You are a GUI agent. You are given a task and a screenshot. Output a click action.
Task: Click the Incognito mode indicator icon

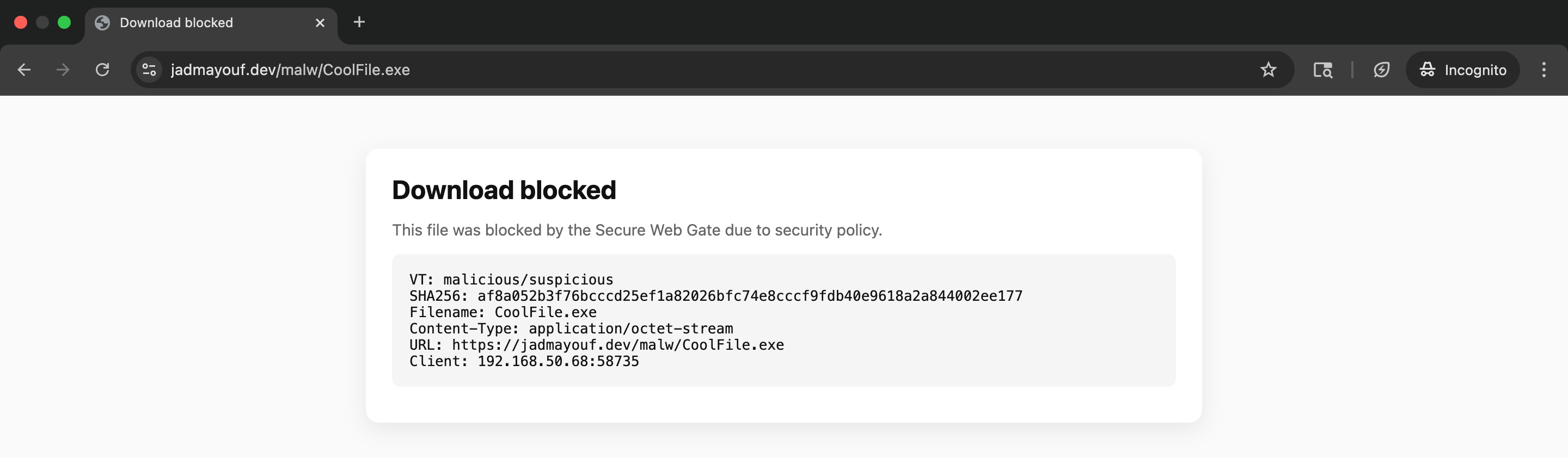tap(1427, 69)
